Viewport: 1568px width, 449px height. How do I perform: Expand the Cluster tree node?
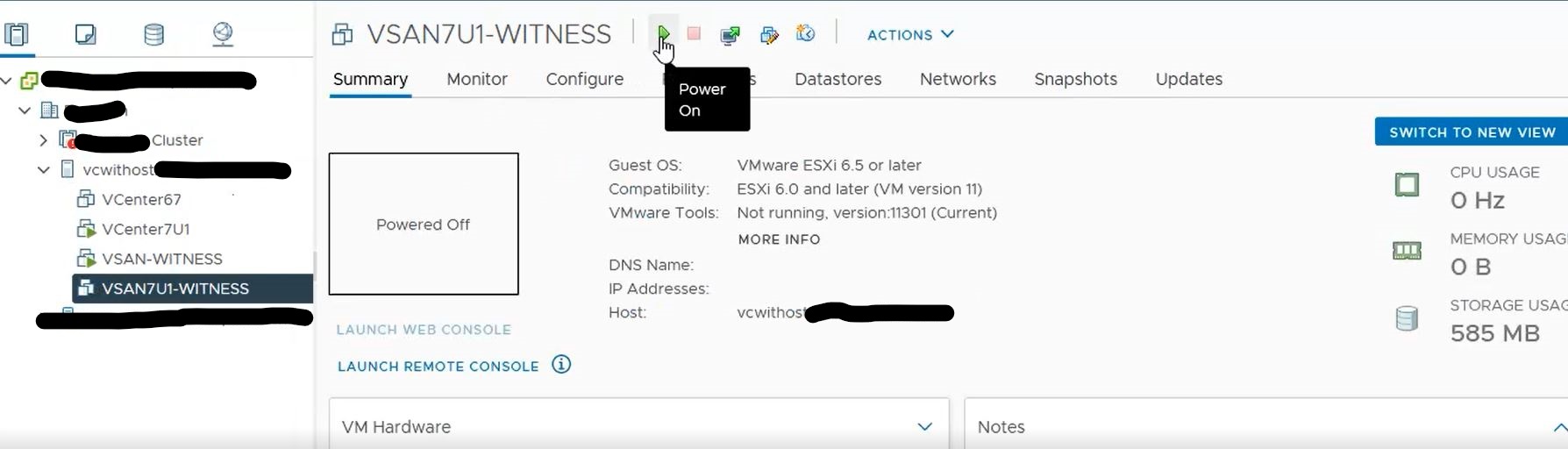[x=43, y=140]
